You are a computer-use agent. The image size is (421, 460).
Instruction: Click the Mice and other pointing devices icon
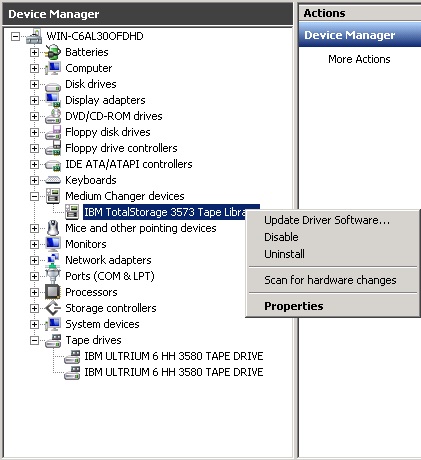coord(53,228)
